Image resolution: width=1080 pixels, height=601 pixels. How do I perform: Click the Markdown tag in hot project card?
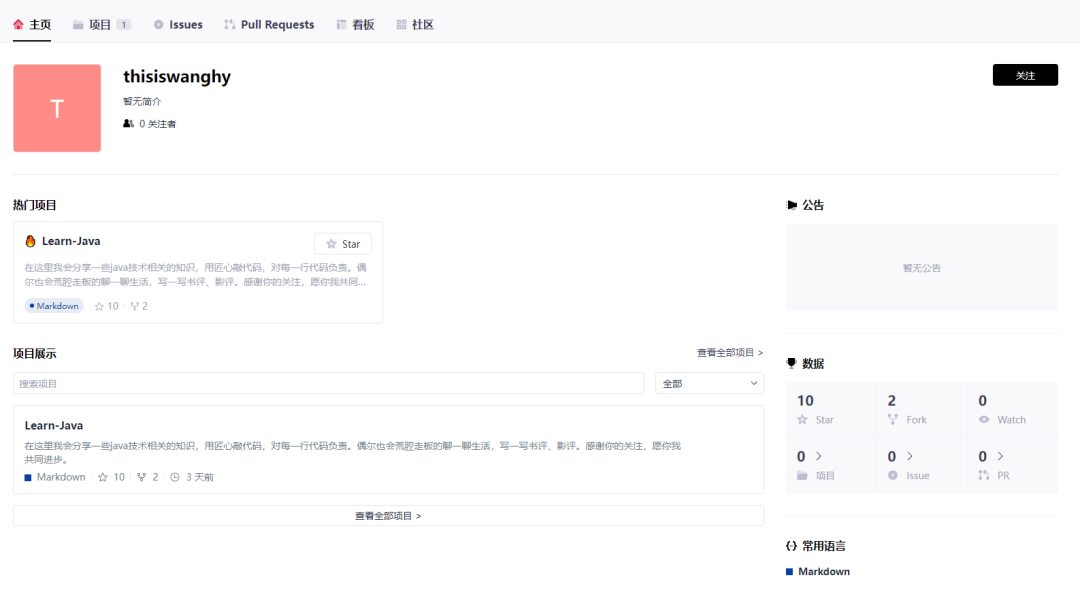click(x=54, y=306)
